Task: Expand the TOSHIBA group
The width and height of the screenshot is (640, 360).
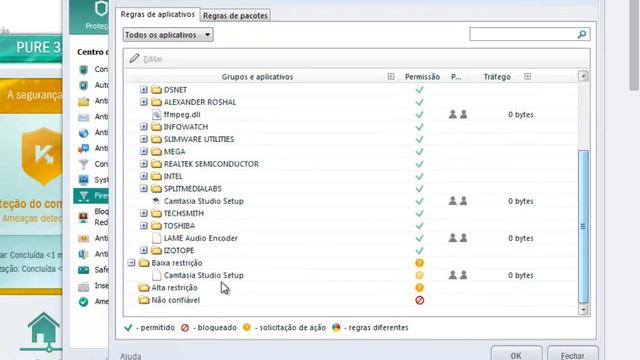Action: click(144, 225)
